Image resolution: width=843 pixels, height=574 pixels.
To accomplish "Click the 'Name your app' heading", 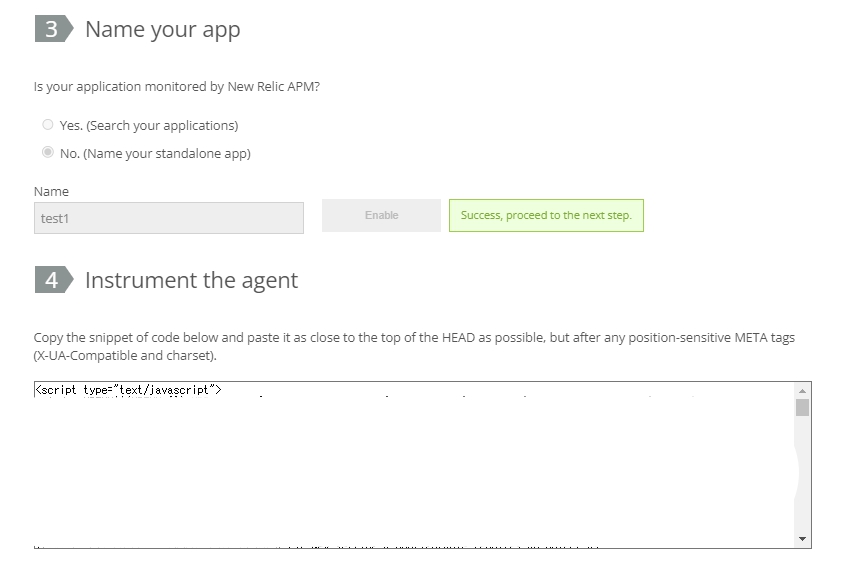I will (x=163, y=30).
